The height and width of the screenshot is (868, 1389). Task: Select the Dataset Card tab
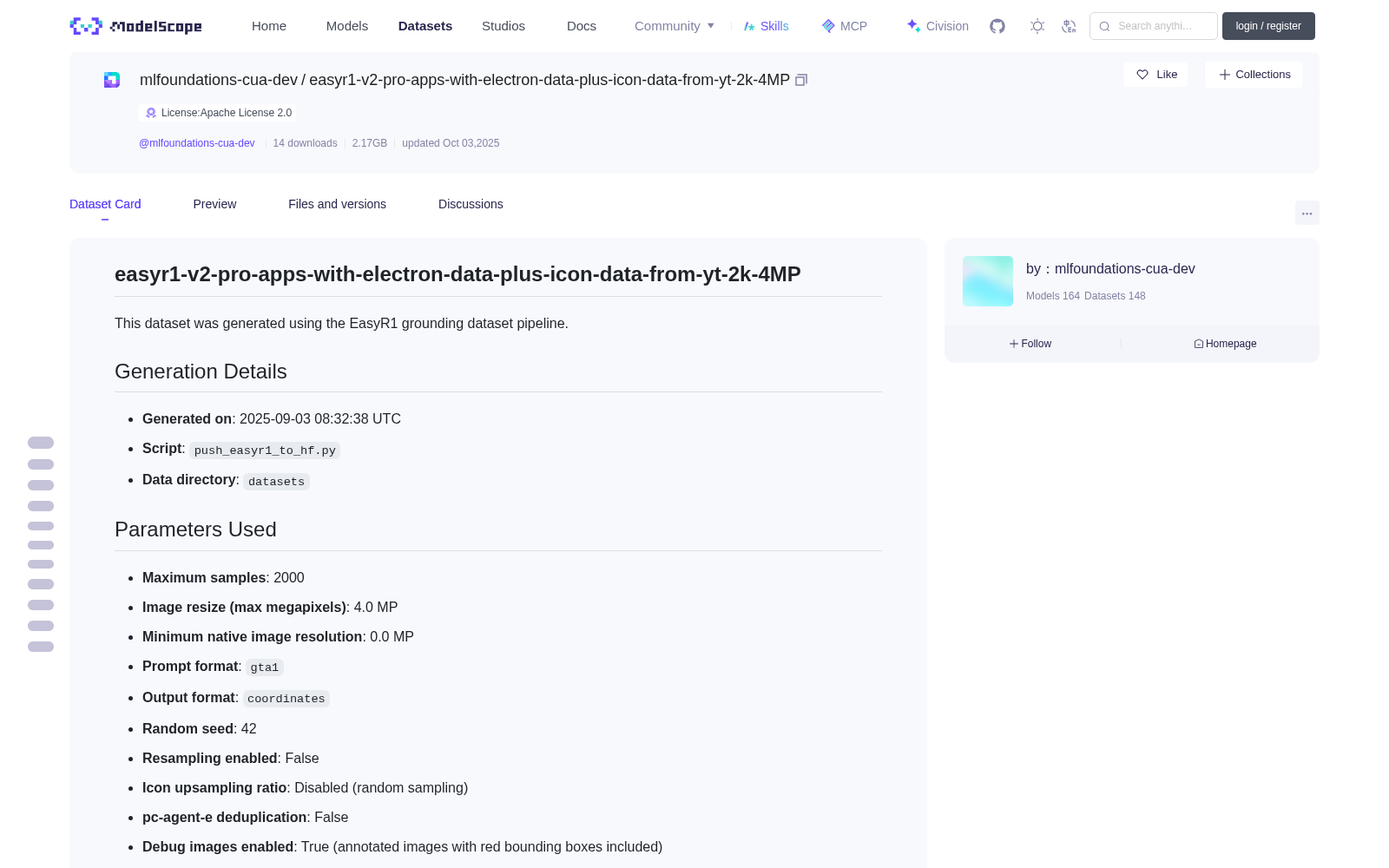click(x=105, y=204)
